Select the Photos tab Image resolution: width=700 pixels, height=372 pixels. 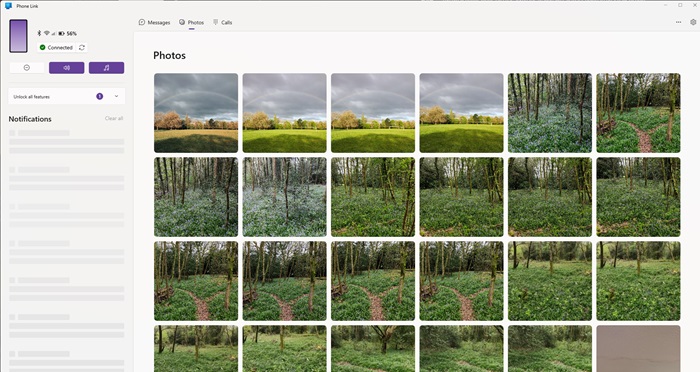click(x=192, y=22)
